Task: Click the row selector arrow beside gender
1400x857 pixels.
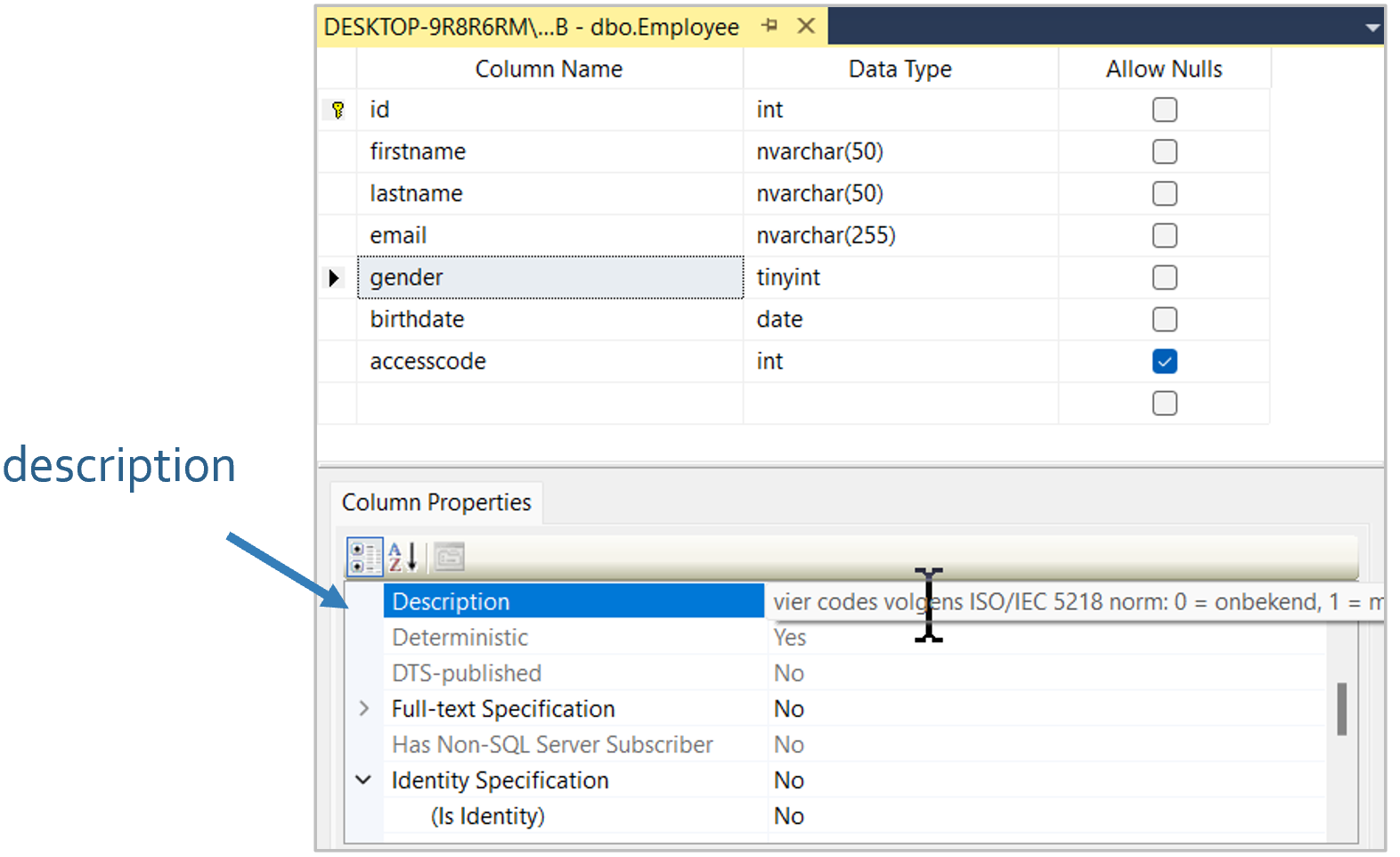Action: pyautogui.click(x=335, y=278)
